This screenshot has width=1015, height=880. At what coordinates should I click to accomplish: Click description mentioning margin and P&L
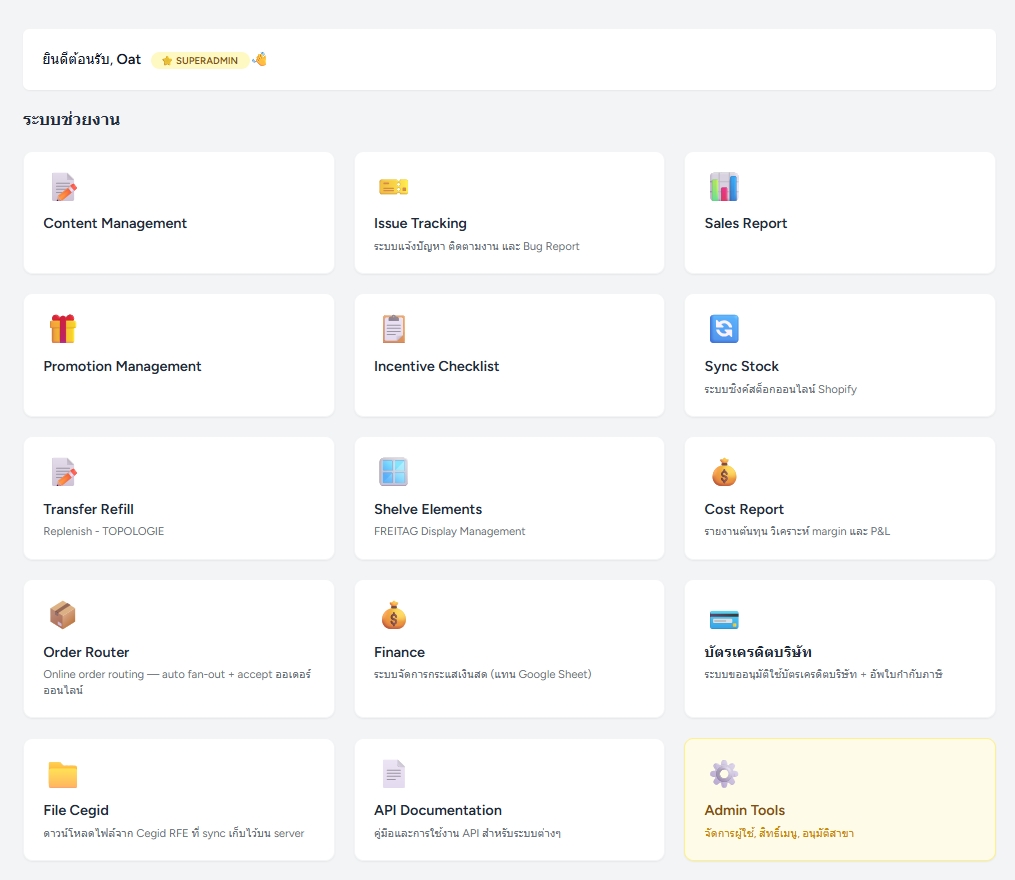pos(797,532)
